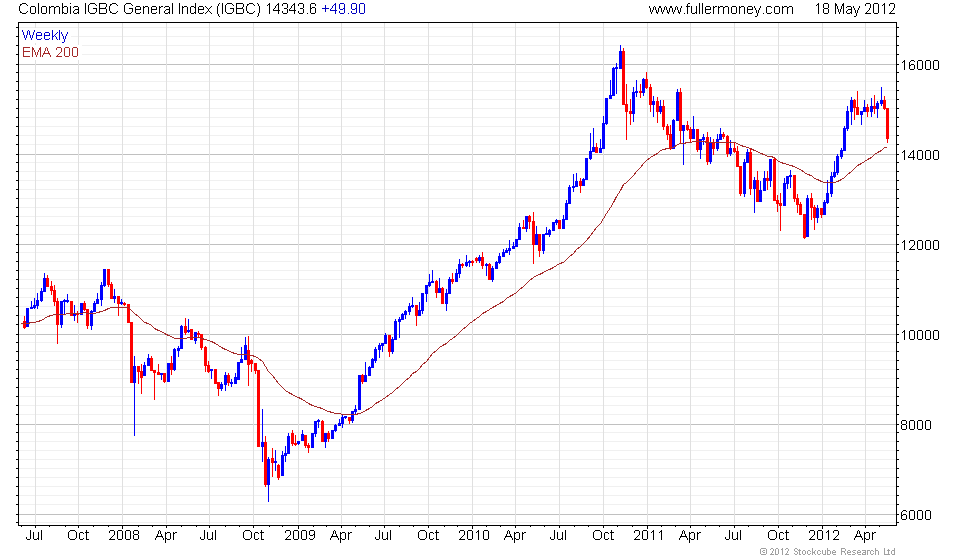
Task: Click the 2011 x-axis label
Action: (648, 536)
